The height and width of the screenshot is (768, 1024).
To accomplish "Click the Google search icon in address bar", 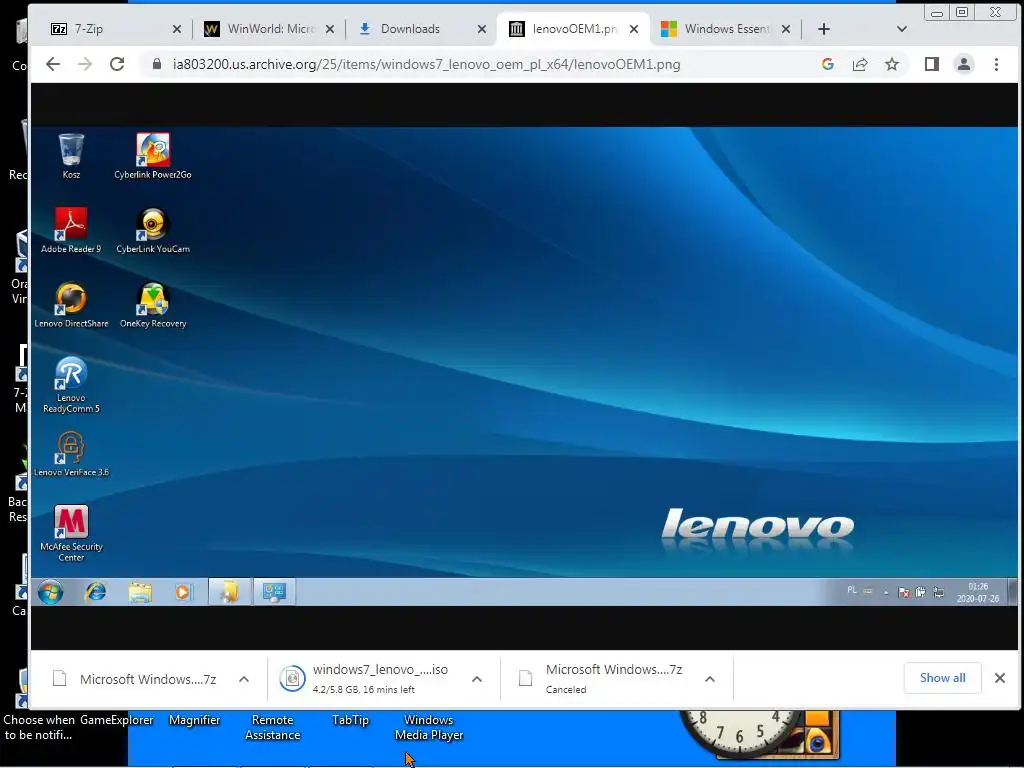I will [827, 64].
